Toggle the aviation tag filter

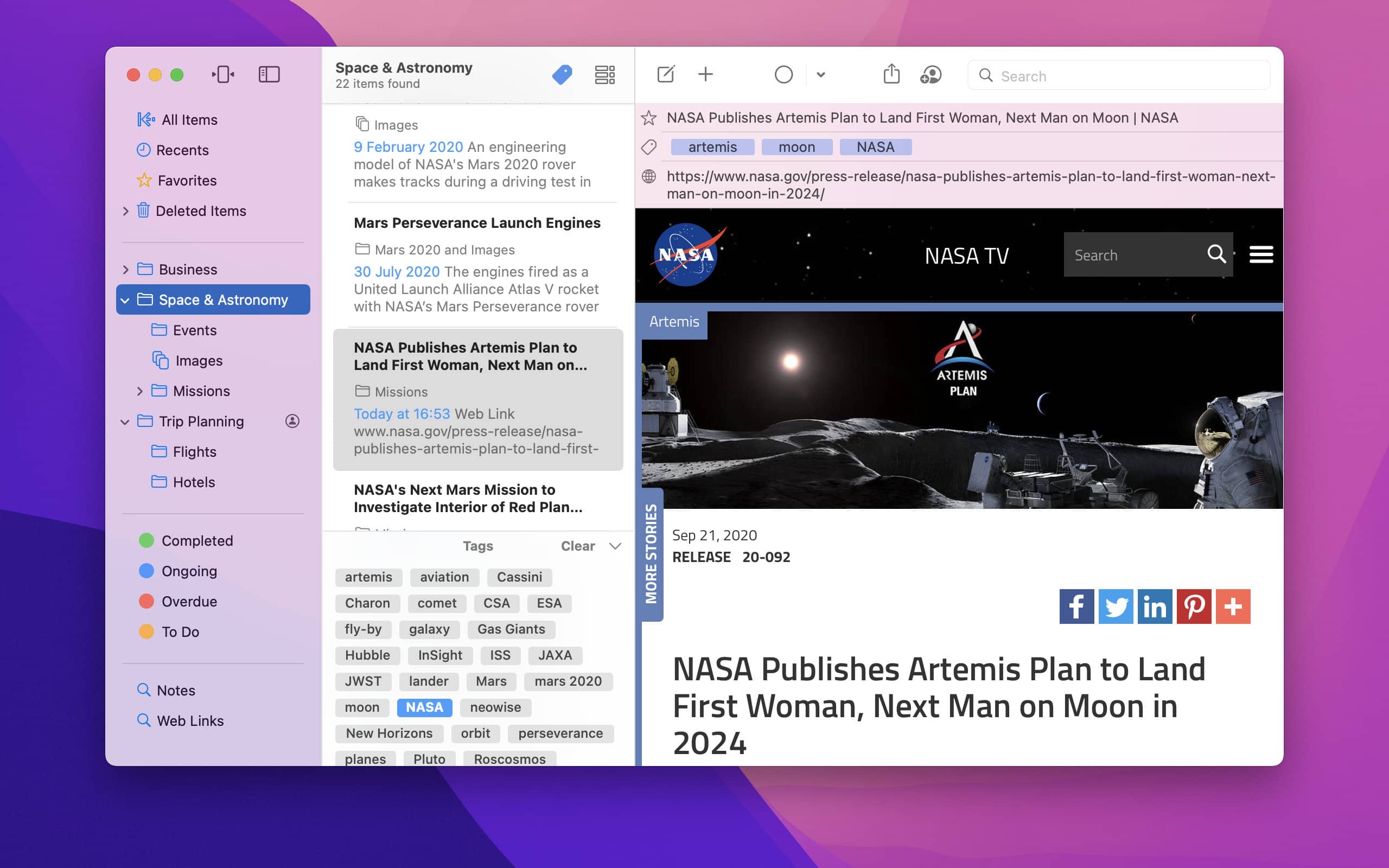pyautogui.click(x=444, y=577)
